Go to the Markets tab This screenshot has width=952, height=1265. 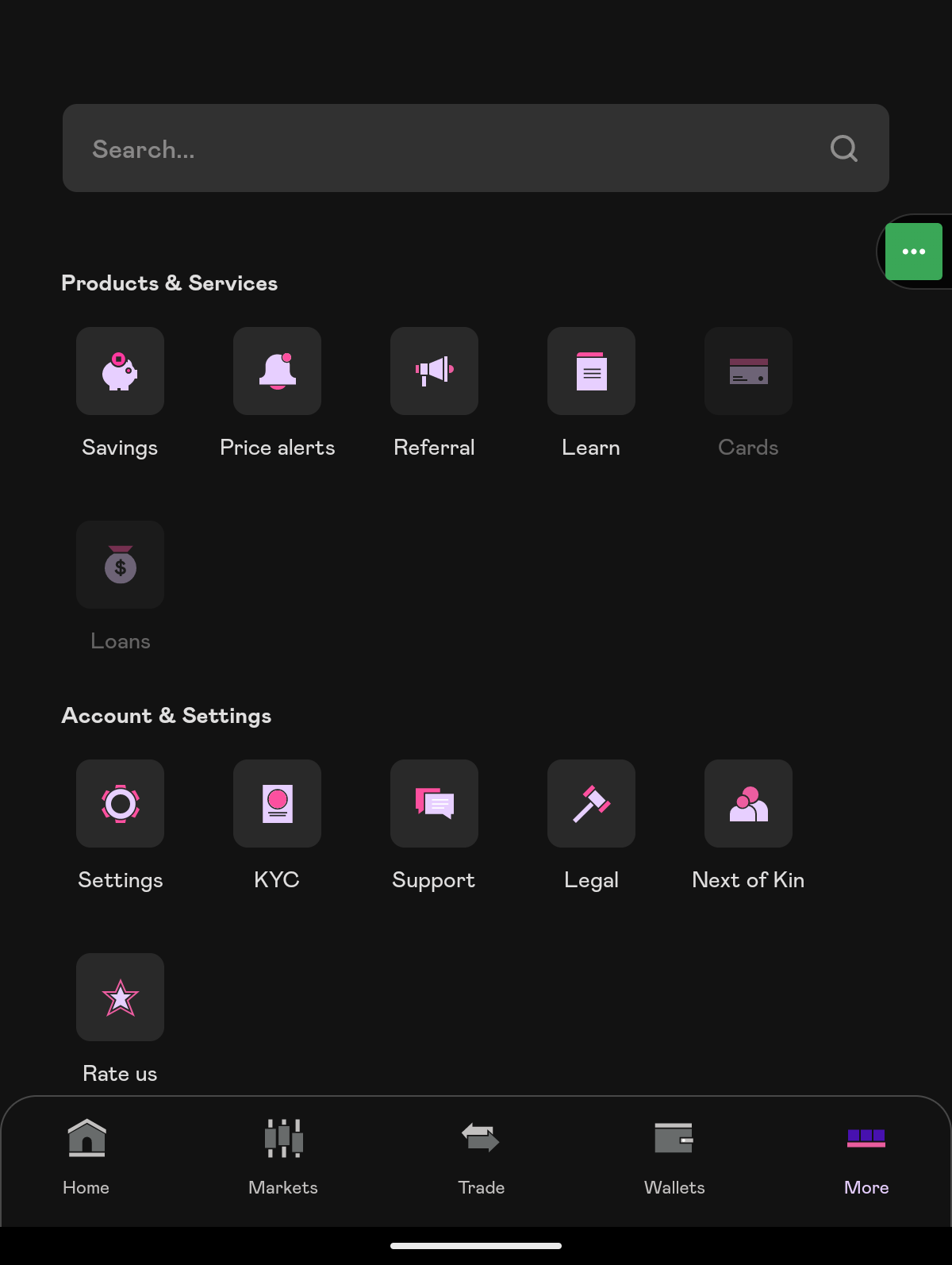pos(283,1157)
